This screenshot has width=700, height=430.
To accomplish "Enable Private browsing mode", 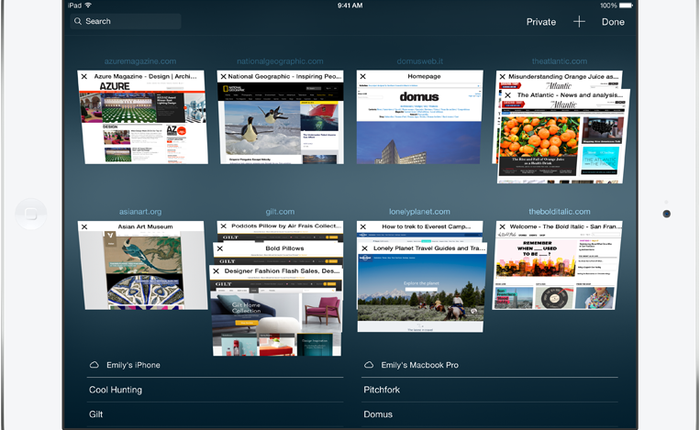I will [541, 22].
